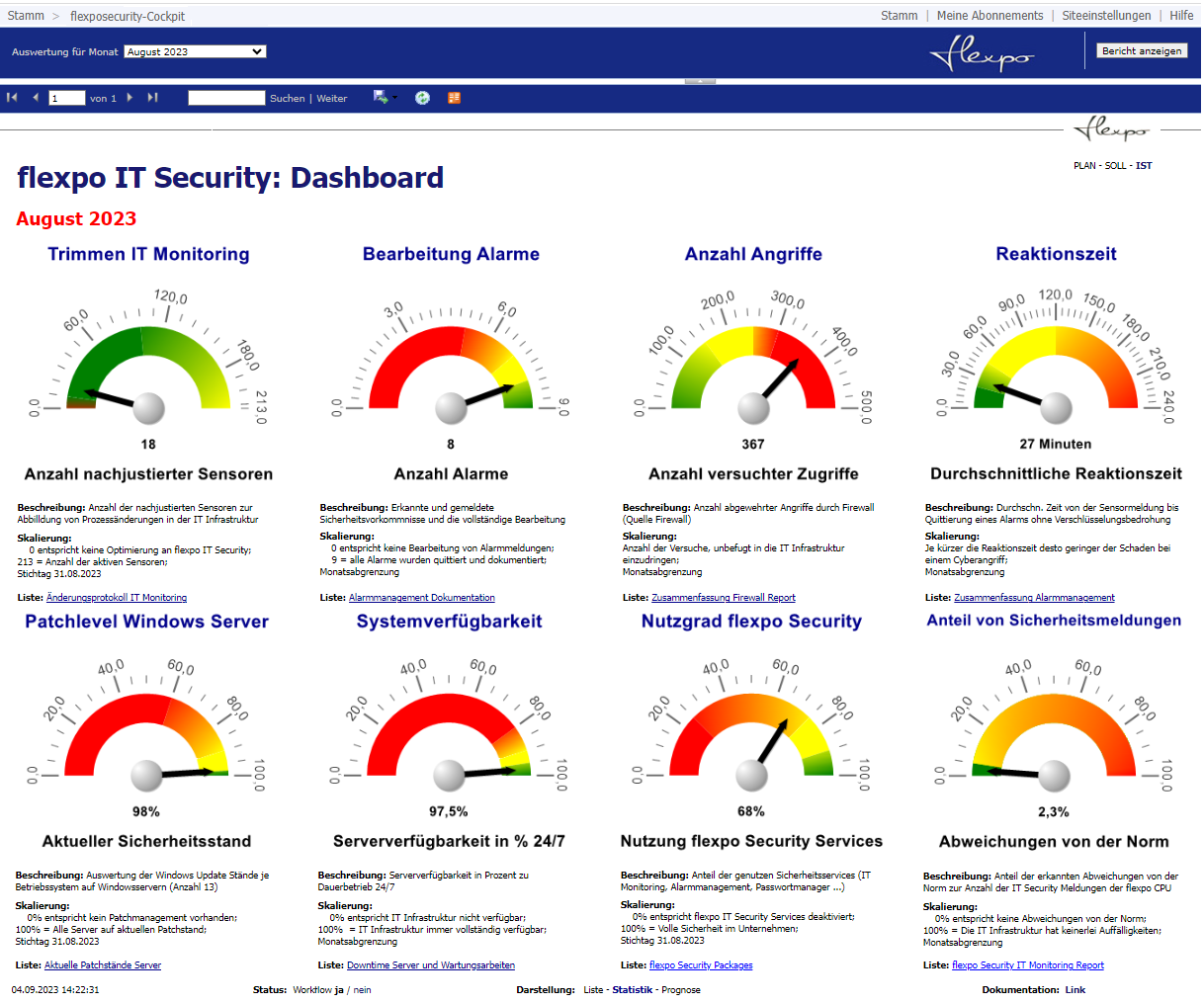The width and height of the screenshot is (1204, 1004).
Task: Open Änderungsprotokoll IT Monitoring list
Action: point(117,598)
